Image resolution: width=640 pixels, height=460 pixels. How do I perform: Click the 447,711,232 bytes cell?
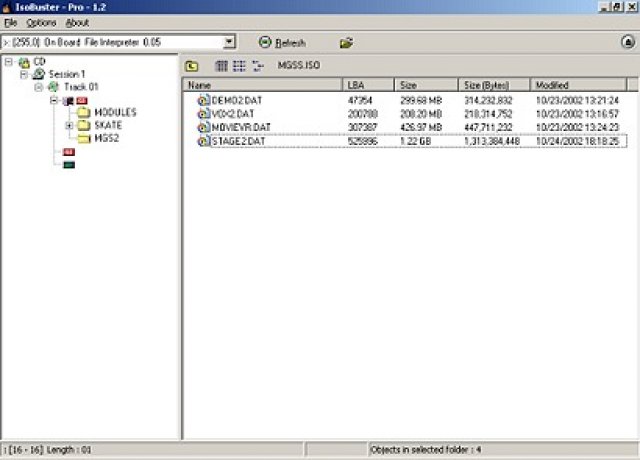488,127
